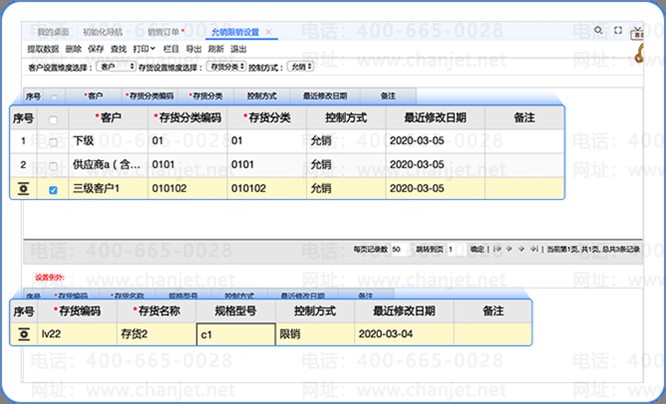Viewport: 666px width, 404px height.
Task: Go to the next page arrow
Action: point(521,249)
